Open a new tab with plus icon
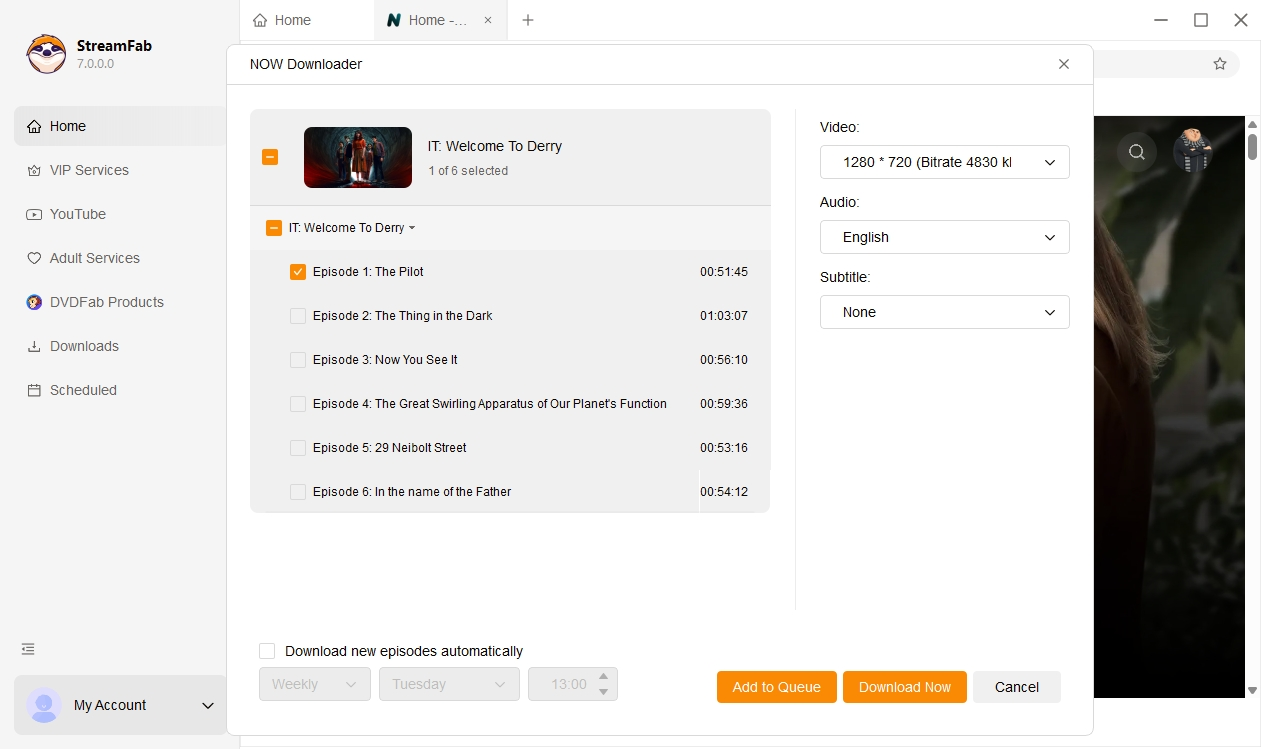Screen dimensions: 1261x749 (528, 20)
